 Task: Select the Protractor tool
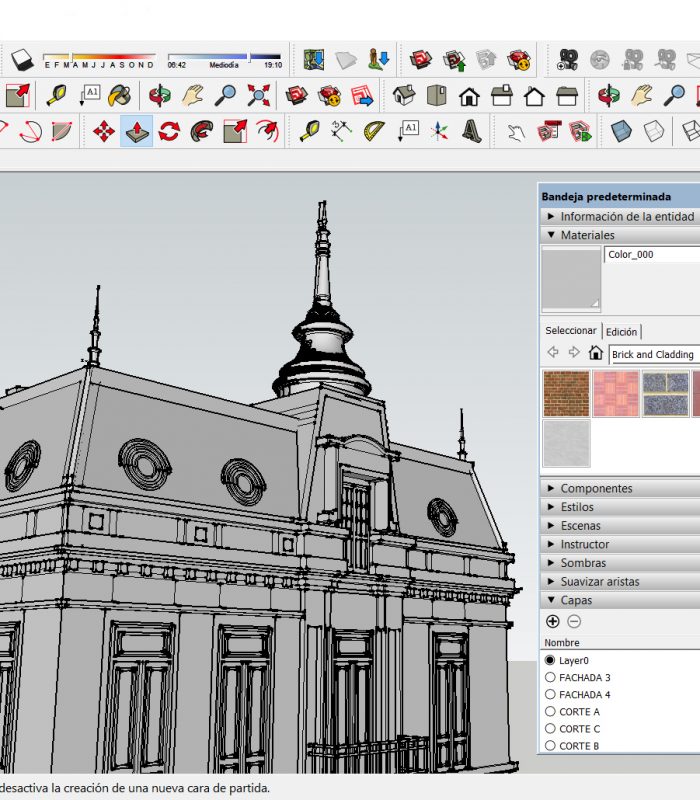point(375,131)
